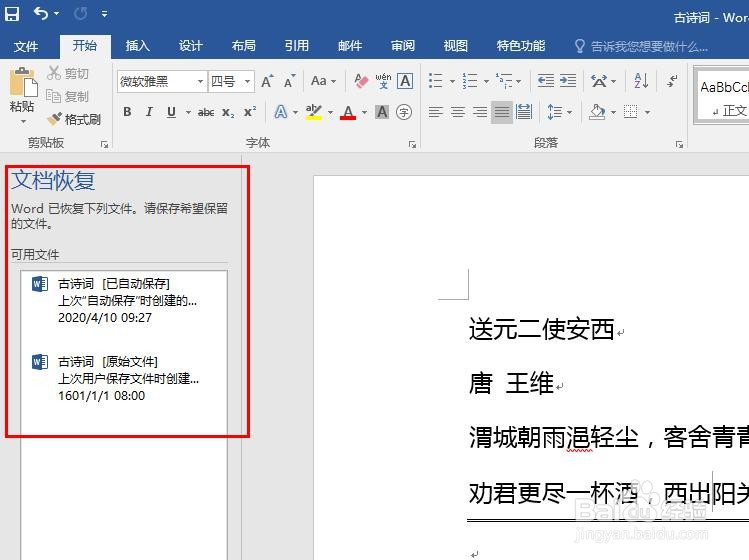
Task: Open the Aa change case menu
Action: click(323, 81)
